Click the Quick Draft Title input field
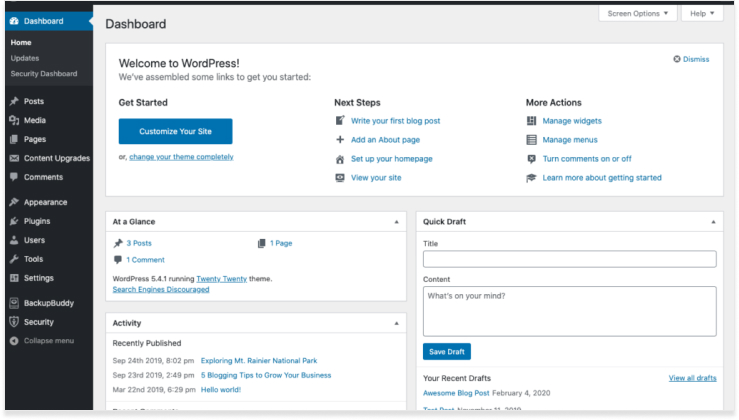Image resolution: width=739 pixels, height=420 pixels. [x=569, y=259]
